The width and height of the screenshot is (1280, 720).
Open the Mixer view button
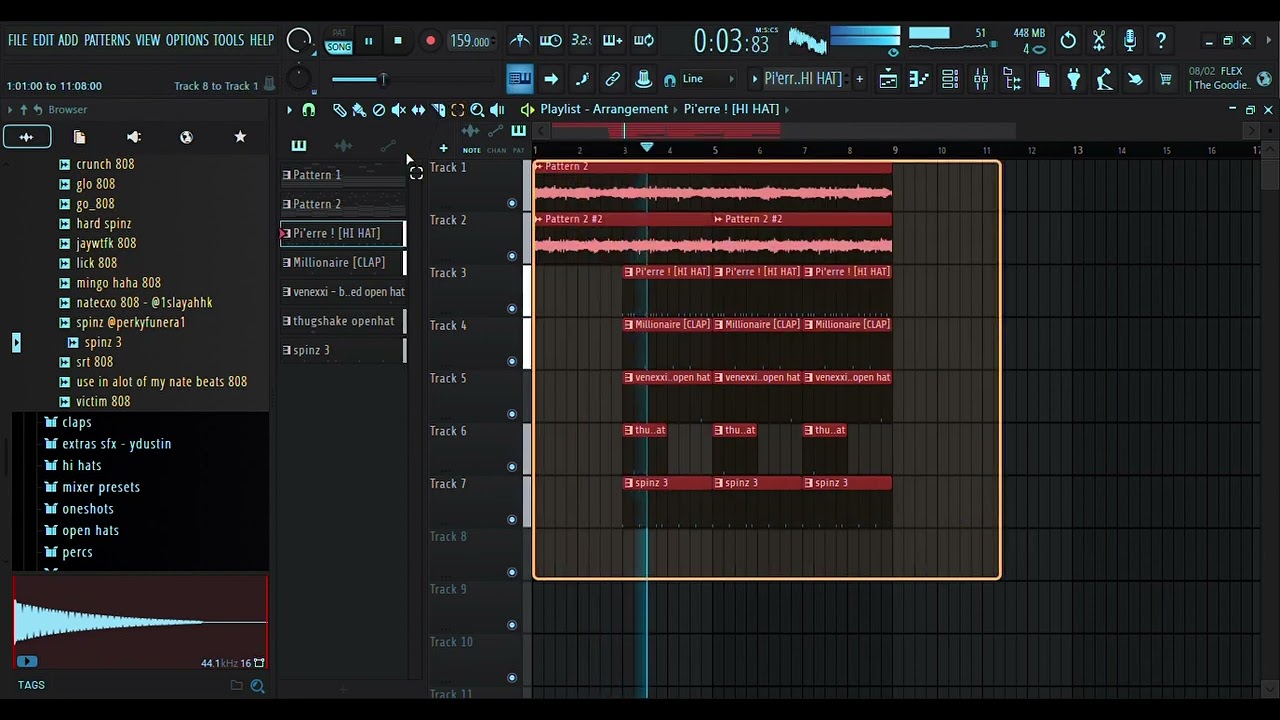pyautogui.click(x=981, y=79)
